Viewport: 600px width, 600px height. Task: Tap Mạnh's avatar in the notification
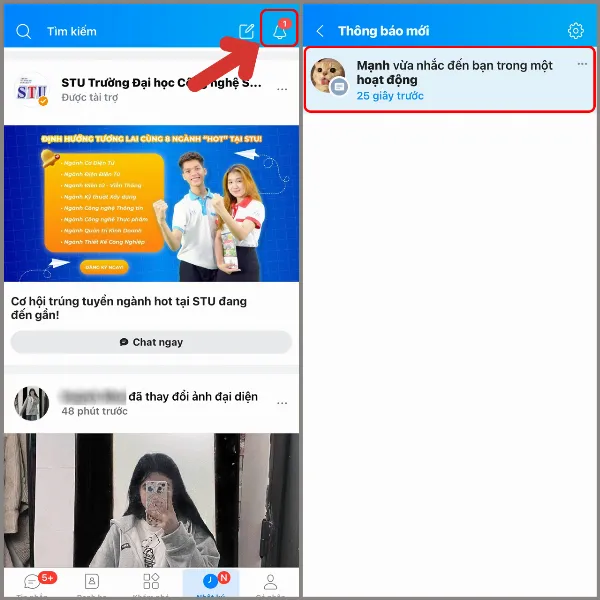[329, 77]
